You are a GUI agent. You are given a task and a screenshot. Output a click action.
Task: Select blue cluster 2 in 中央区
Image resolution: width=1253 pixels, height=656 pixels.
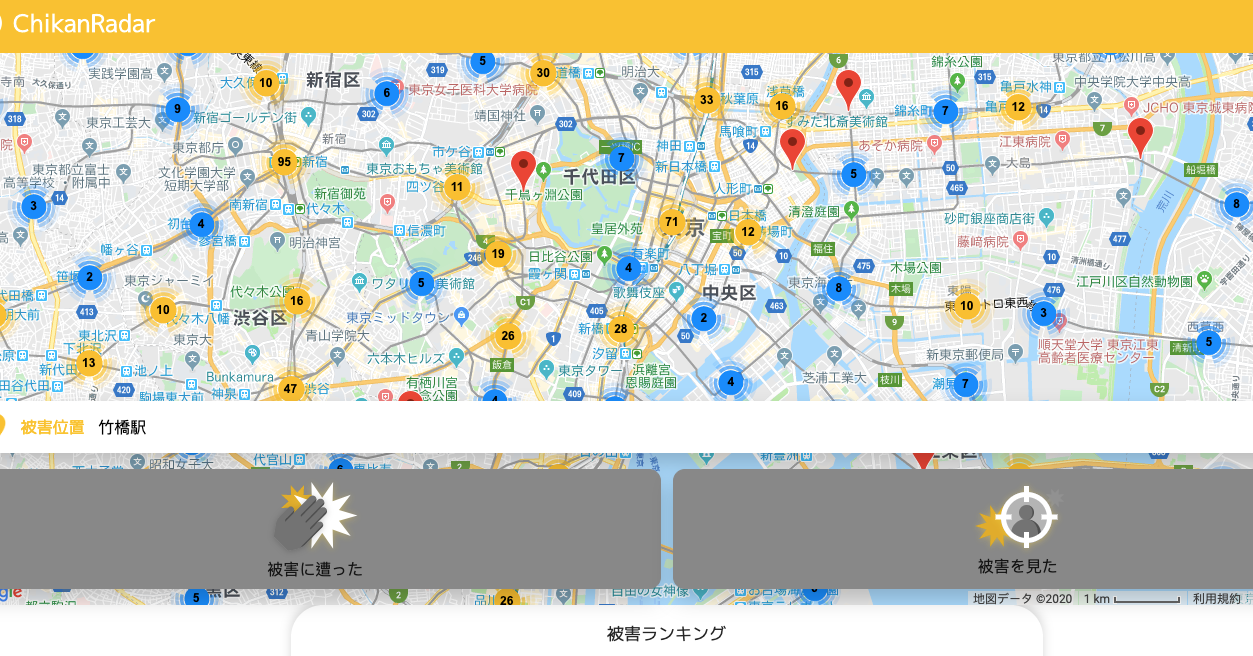[x=703, y=319]
